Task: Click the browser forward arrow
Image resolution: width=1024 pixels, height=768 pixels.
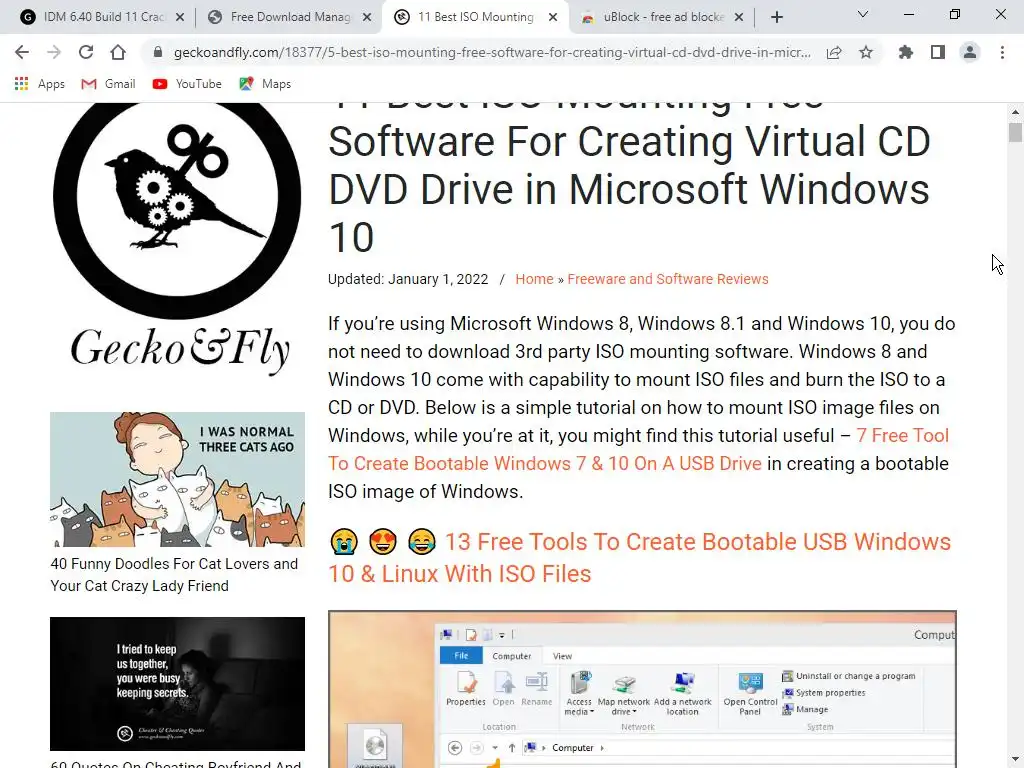Action: pyautogui.click(x=54, y=52)
